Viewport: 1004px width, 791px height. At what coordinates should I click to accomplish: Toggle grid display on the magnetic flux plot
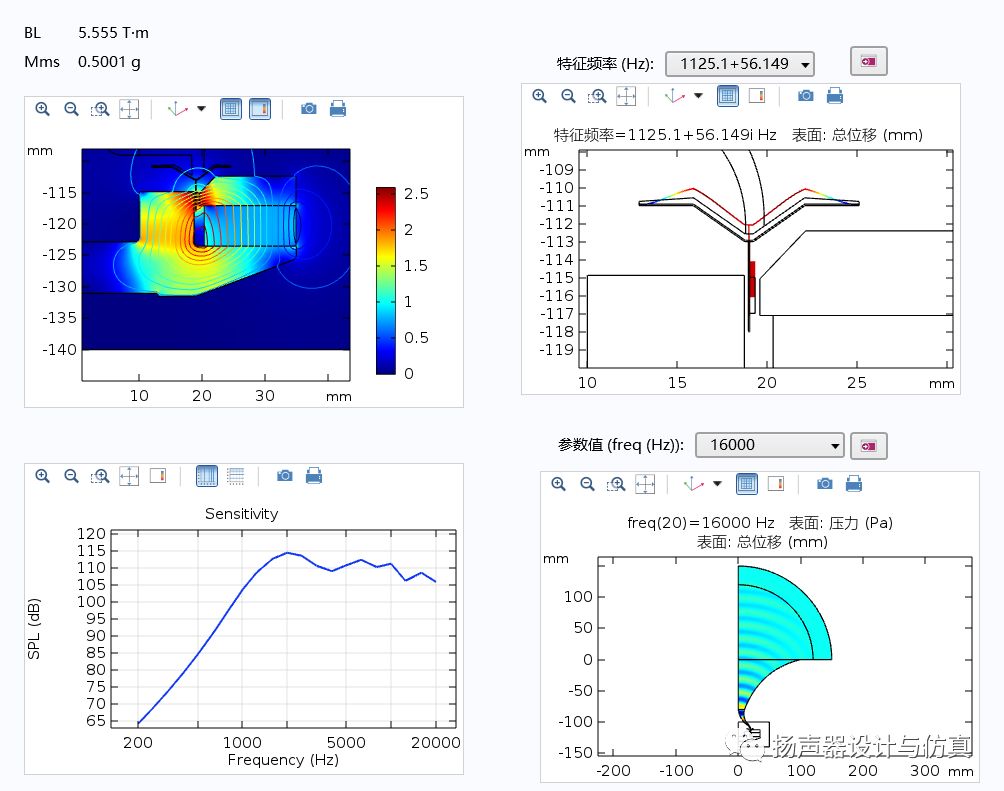[x=231, y=109]
